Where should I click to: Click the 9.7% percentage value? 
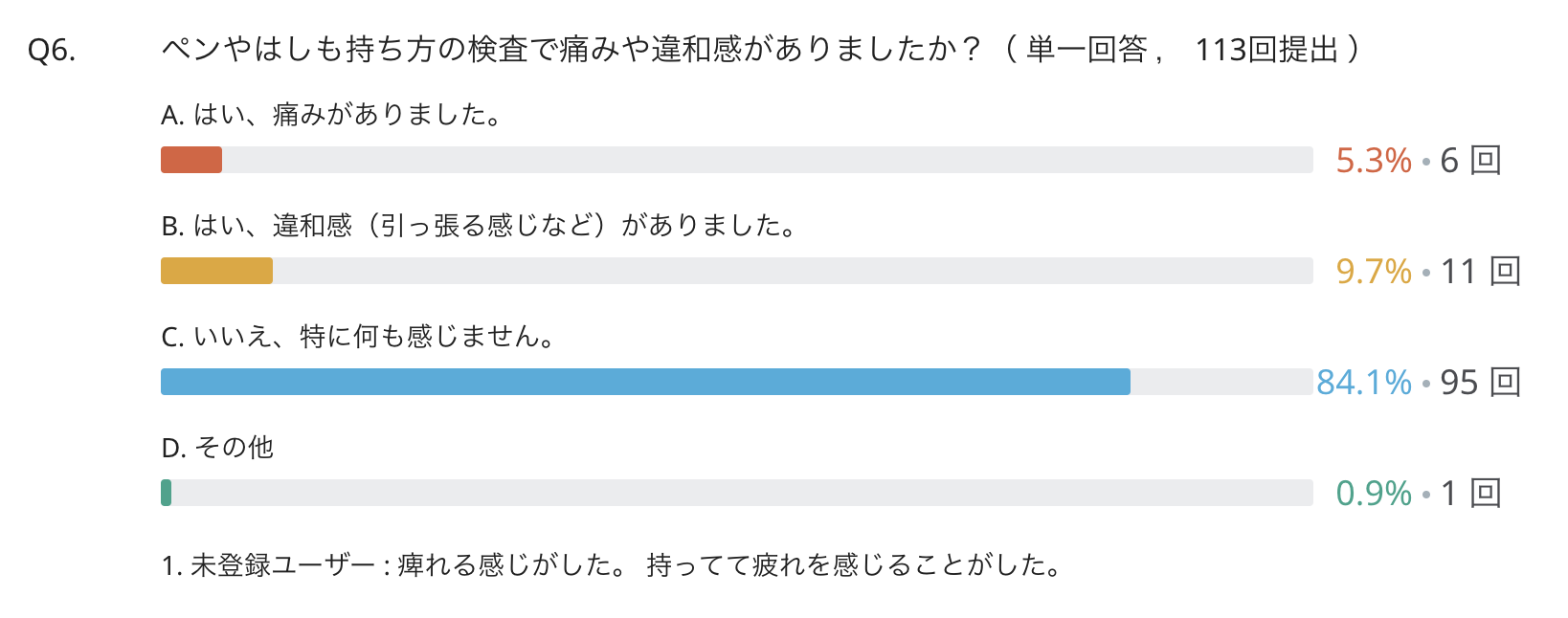click(1374, 272)
